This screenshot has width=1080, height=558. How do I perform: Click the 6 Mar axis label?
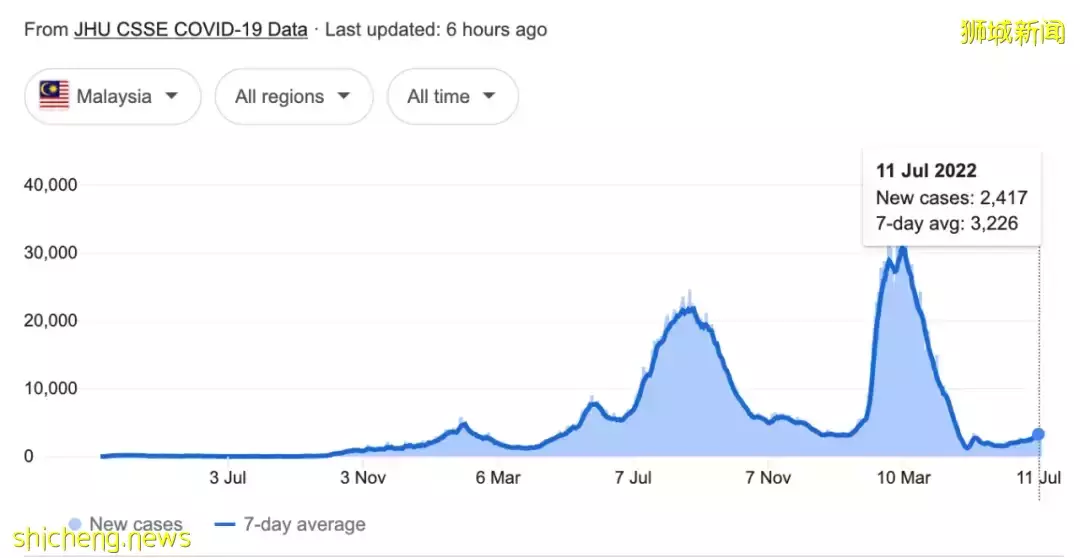pyautogui.click(x=498, y=478)
